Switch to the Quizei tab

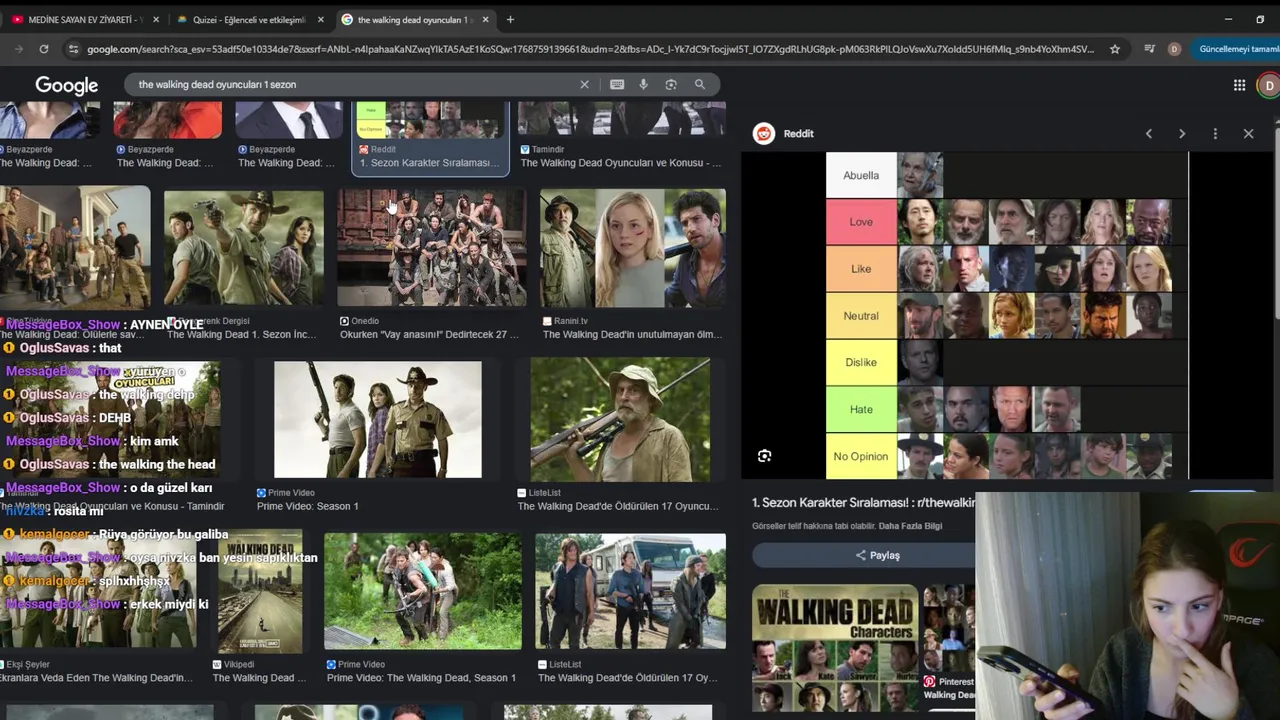248,19
